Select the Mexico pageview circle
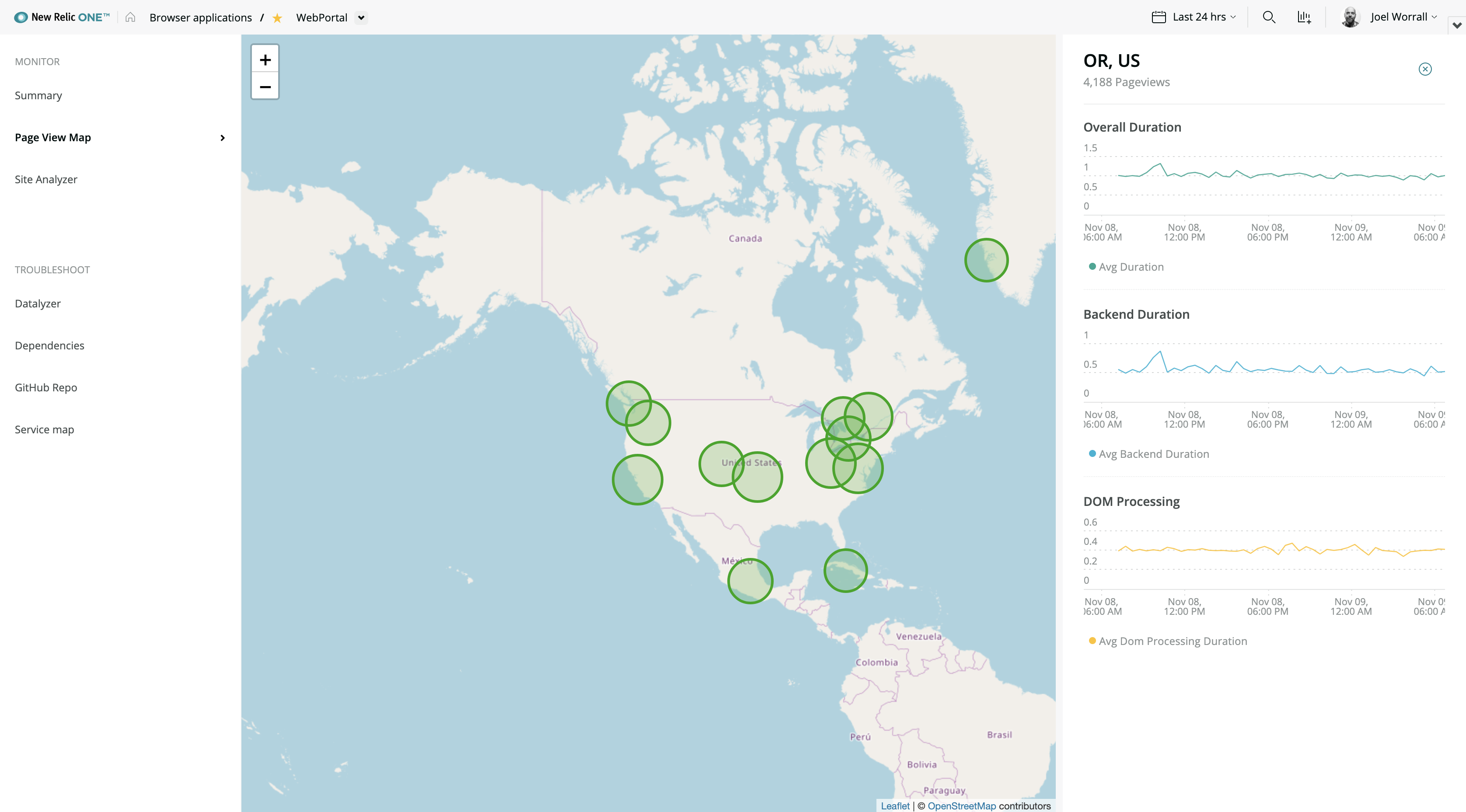This screenshot has height=812, width=1466. pos(750,581)
